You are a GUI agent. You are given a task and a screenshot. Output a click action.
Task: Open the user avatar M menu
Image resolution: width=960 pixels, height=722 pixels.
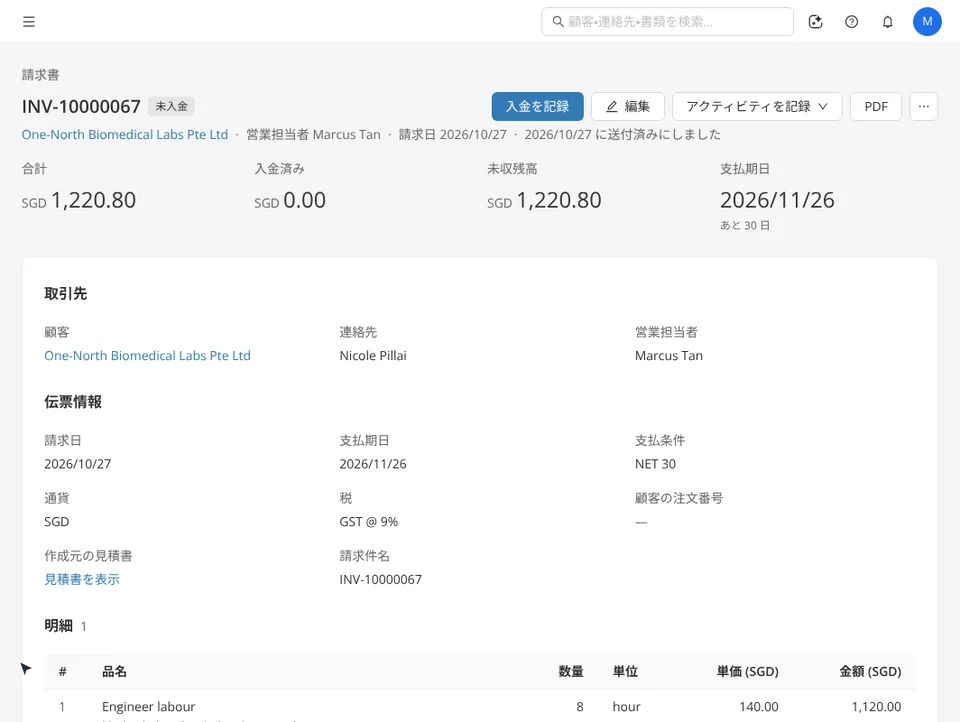click(928, 22)
